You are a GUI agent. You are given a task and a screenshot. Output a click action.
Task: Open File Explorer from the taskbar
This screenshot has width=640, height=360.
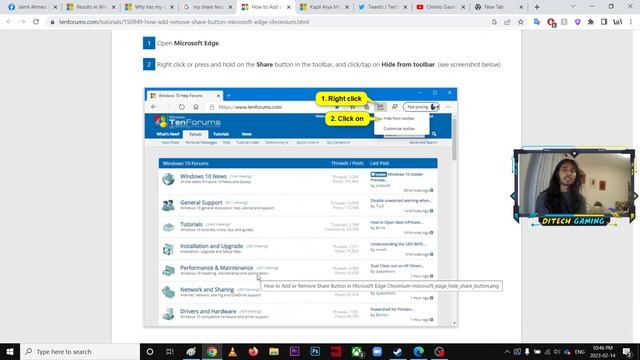coord(273,351)
